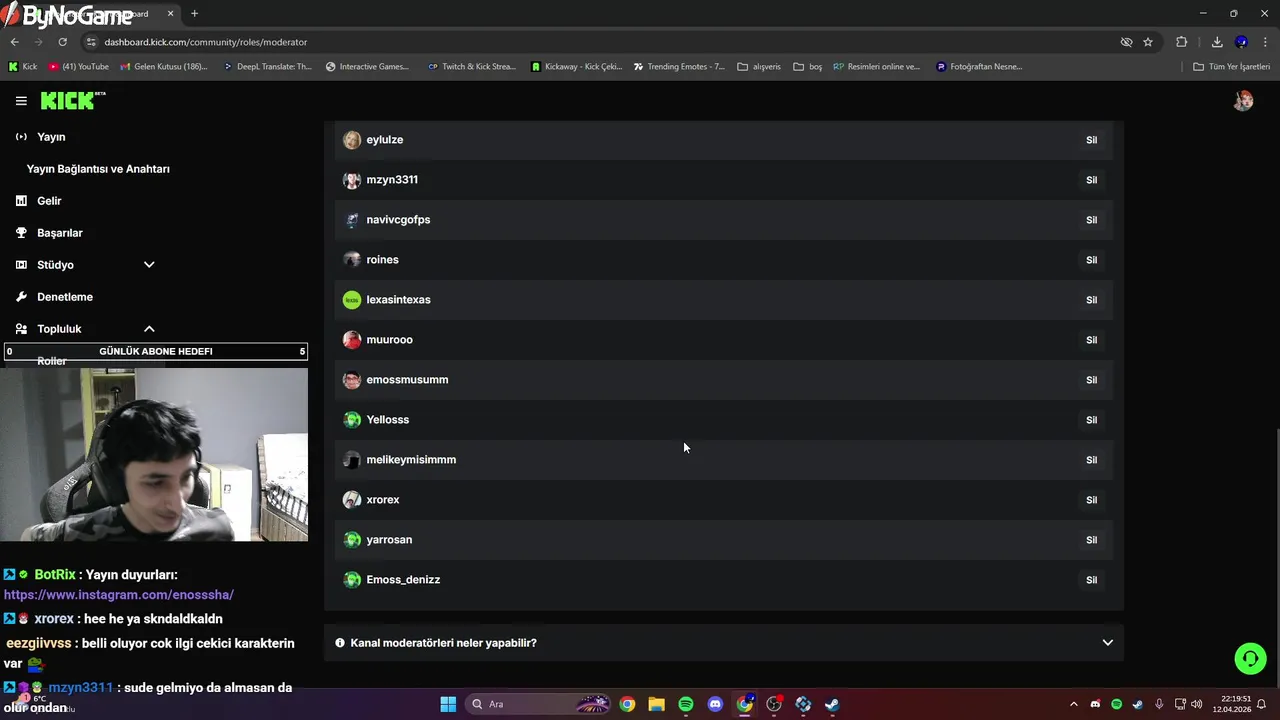Open the profile avatar menu
Viewport: 1280px width, 720px height.
click(1243, 101)
